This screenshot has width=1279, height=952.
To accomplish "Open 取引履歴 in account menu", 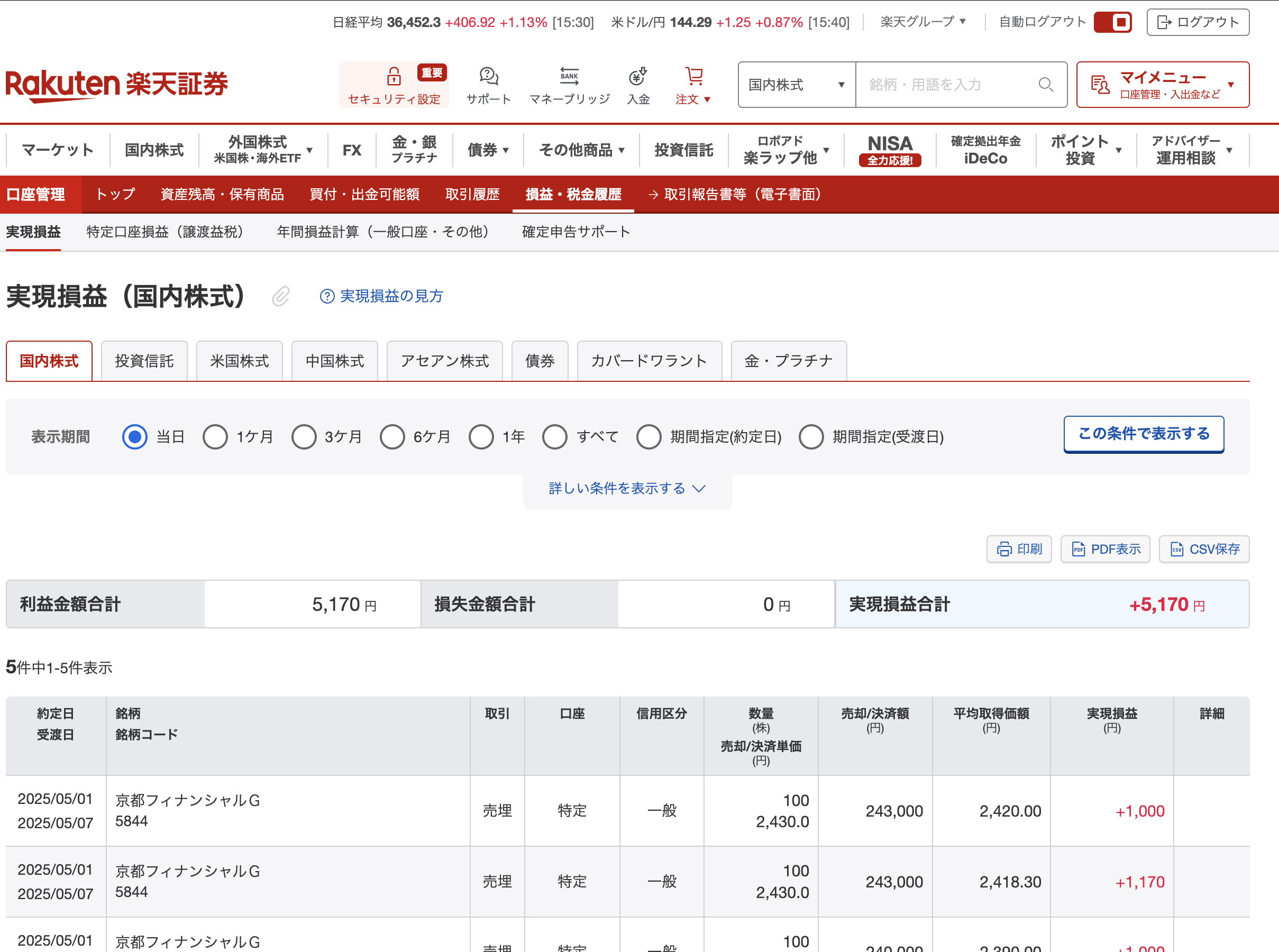I will pos(472,194).
